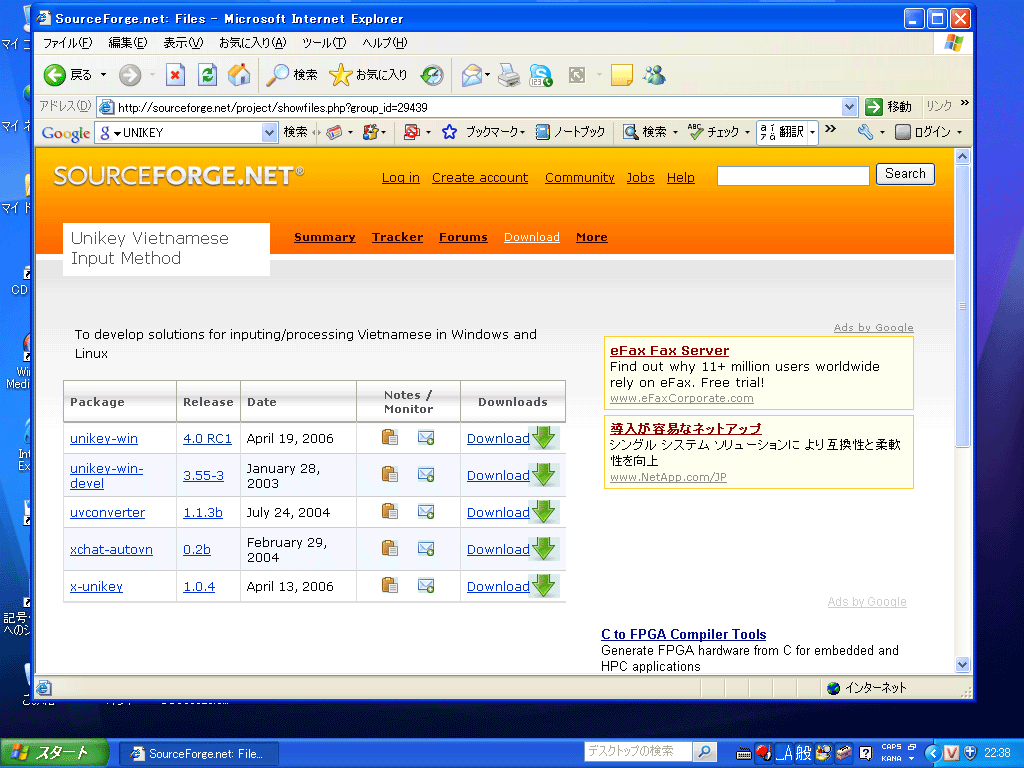
Task: Open the 編集(E) menu
Action: click(x=127, y=43)
